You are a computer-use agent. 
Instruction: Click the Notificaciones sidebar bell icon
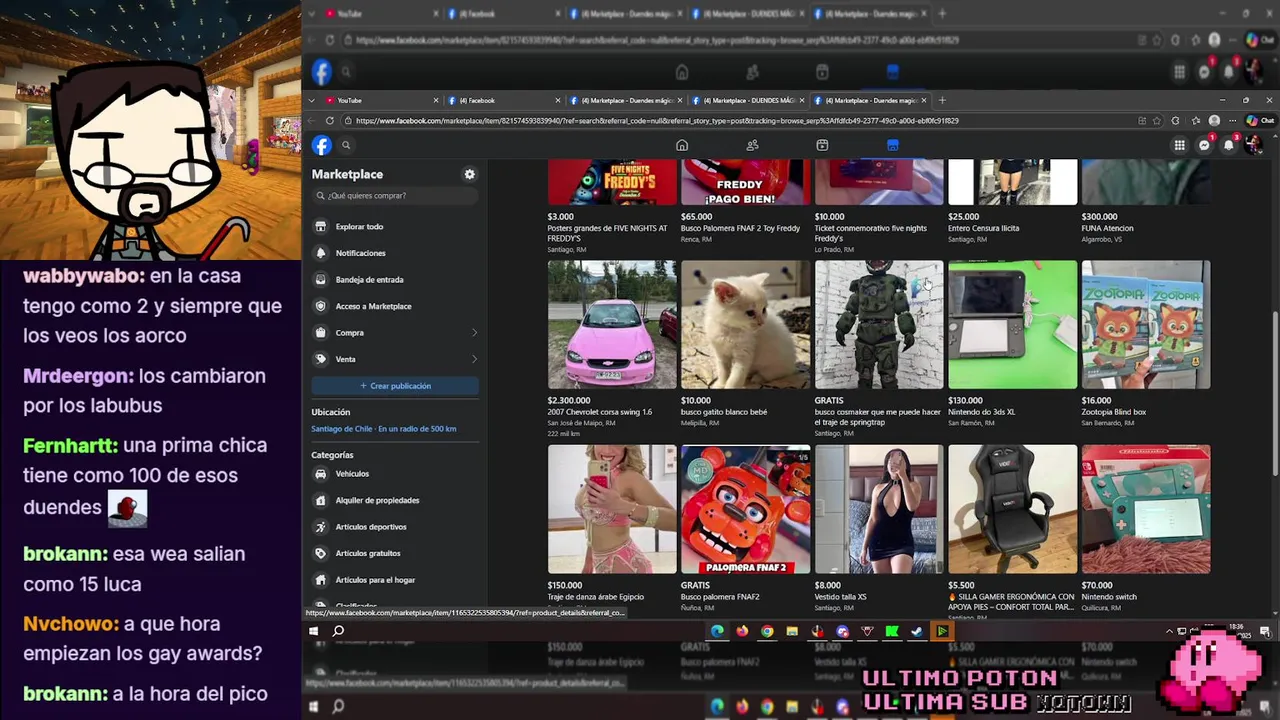320,253
